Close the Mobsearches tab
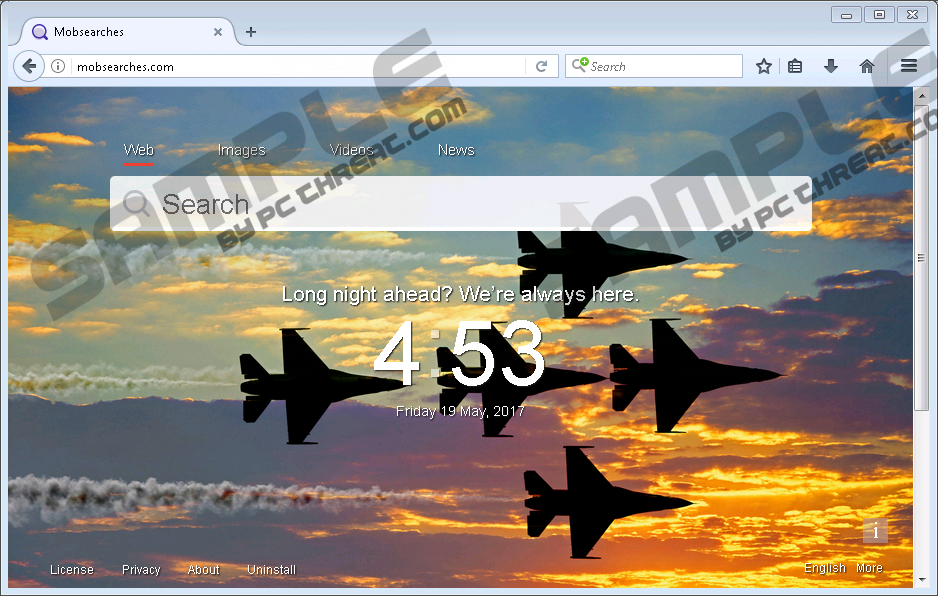Screen dimensions: 938x596 218,32
